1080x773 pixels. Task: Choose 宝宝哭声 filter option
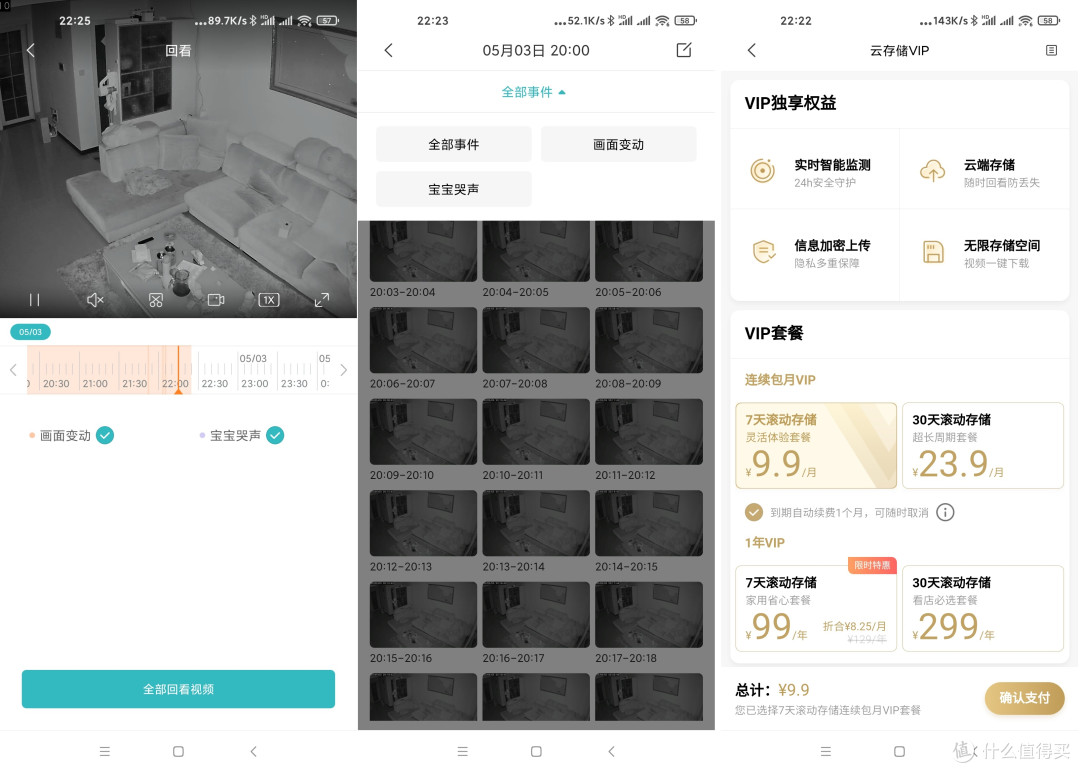click(453, 189)
